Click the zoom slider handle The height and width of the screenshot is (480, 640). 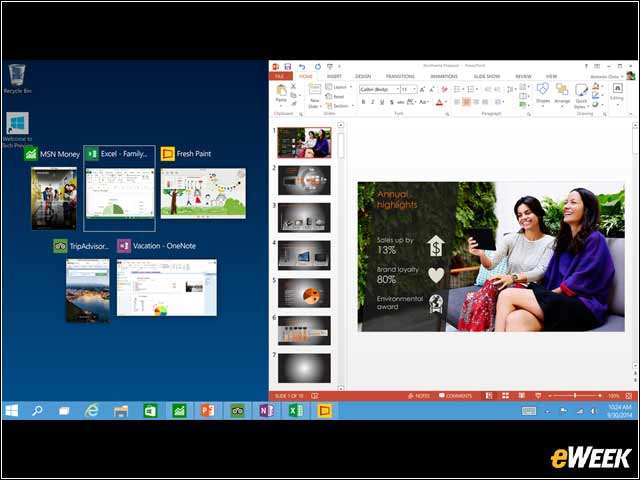coord(575,396)
